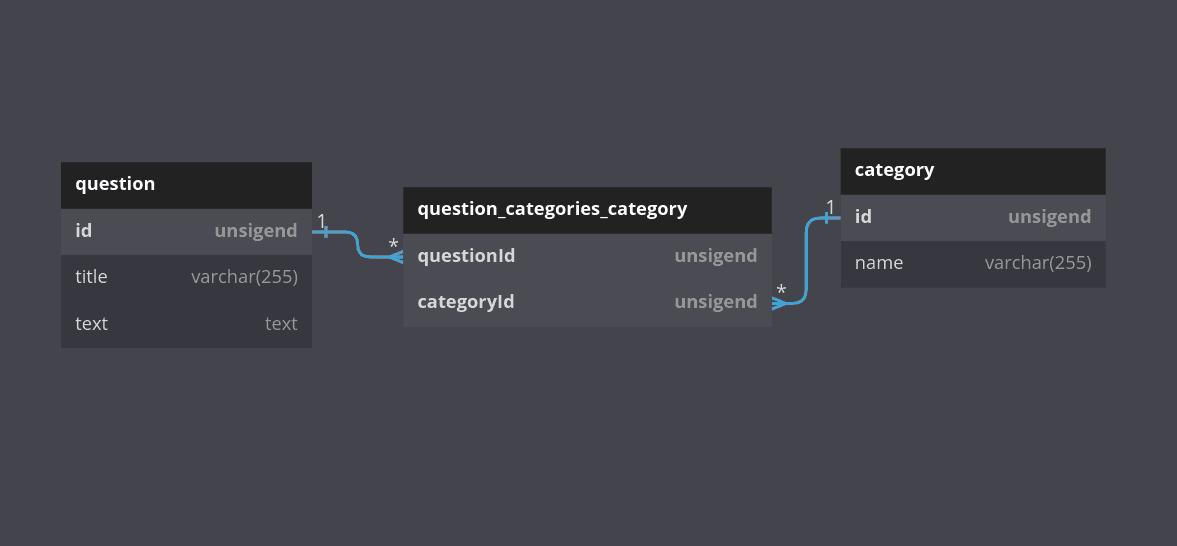Click the "1" cardinality marker beside question id
Screen dimensions: 1177x546
(x=322, y=220)
